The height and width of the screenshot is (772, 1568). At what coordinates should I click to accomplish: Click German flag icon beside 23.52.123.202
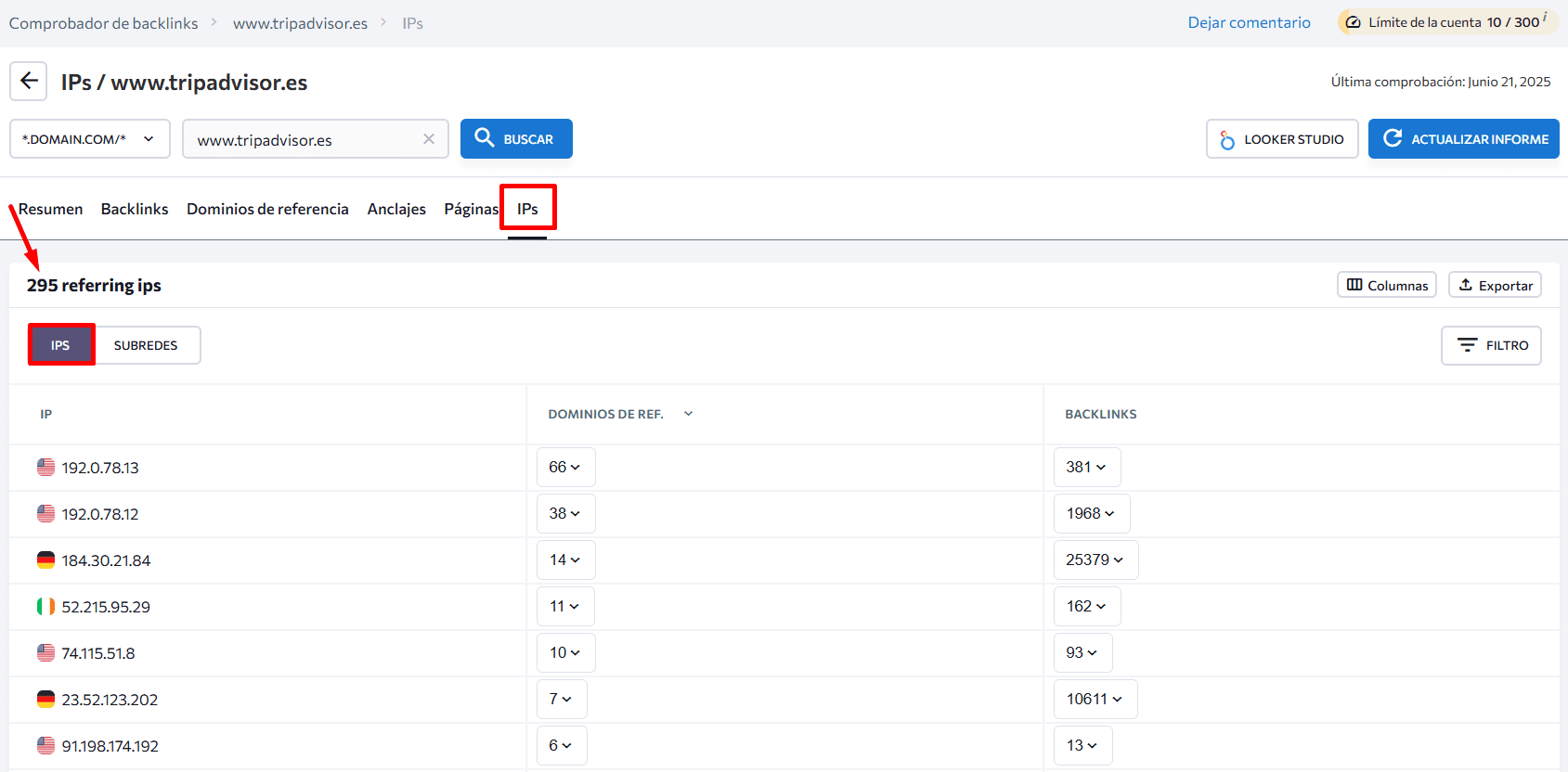45,699
